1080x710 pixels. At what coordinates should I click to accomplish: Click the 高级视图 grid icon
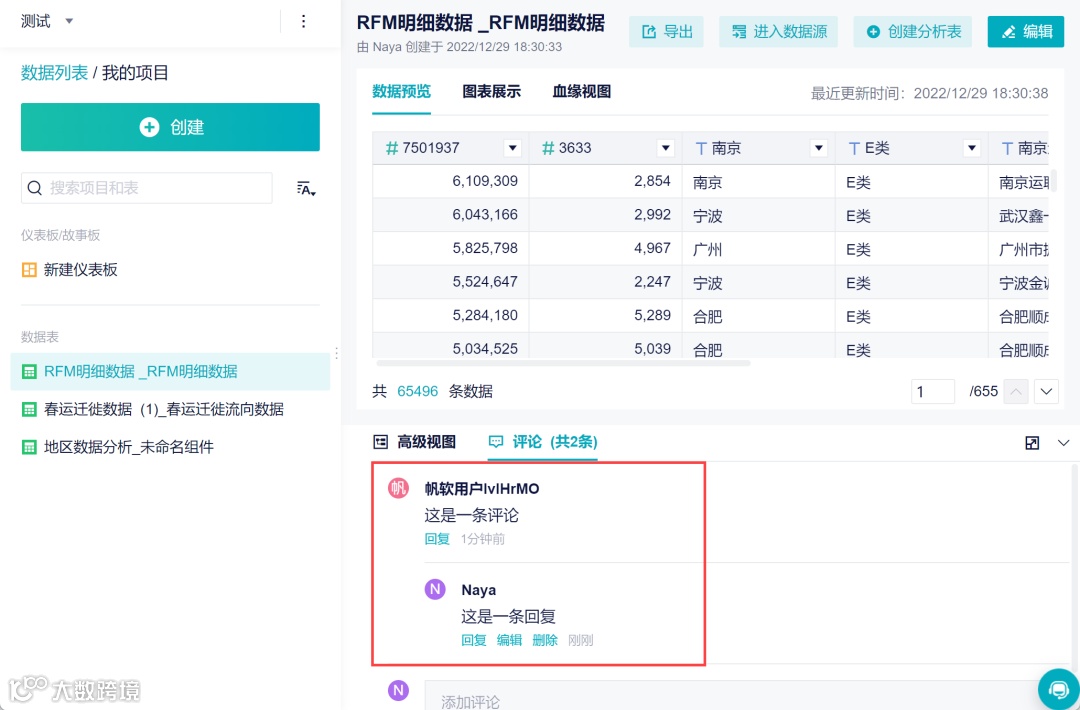tap(380, 441)
